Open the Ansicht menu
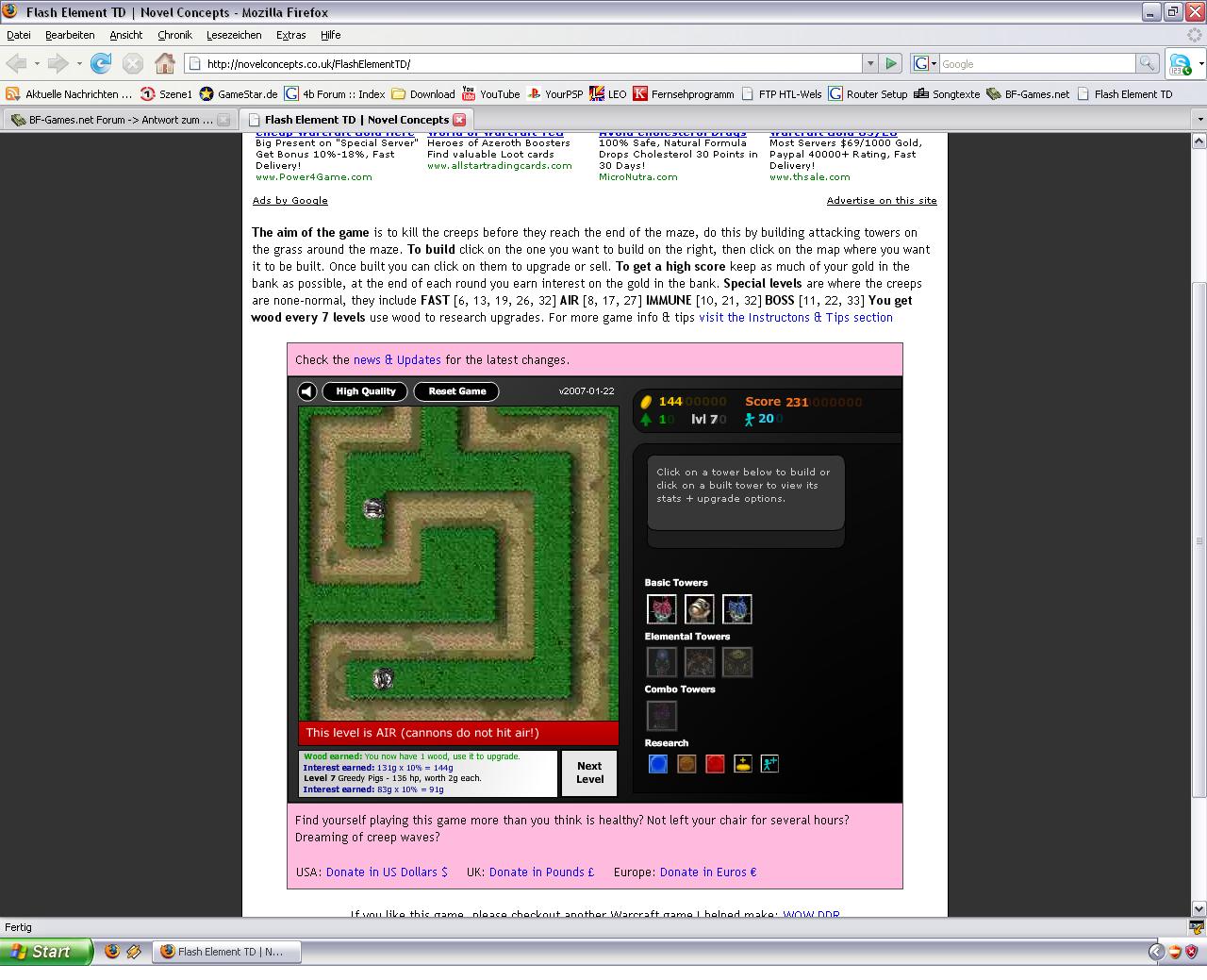This screenshot has height=980, width=1207. [x=125, y=35]
